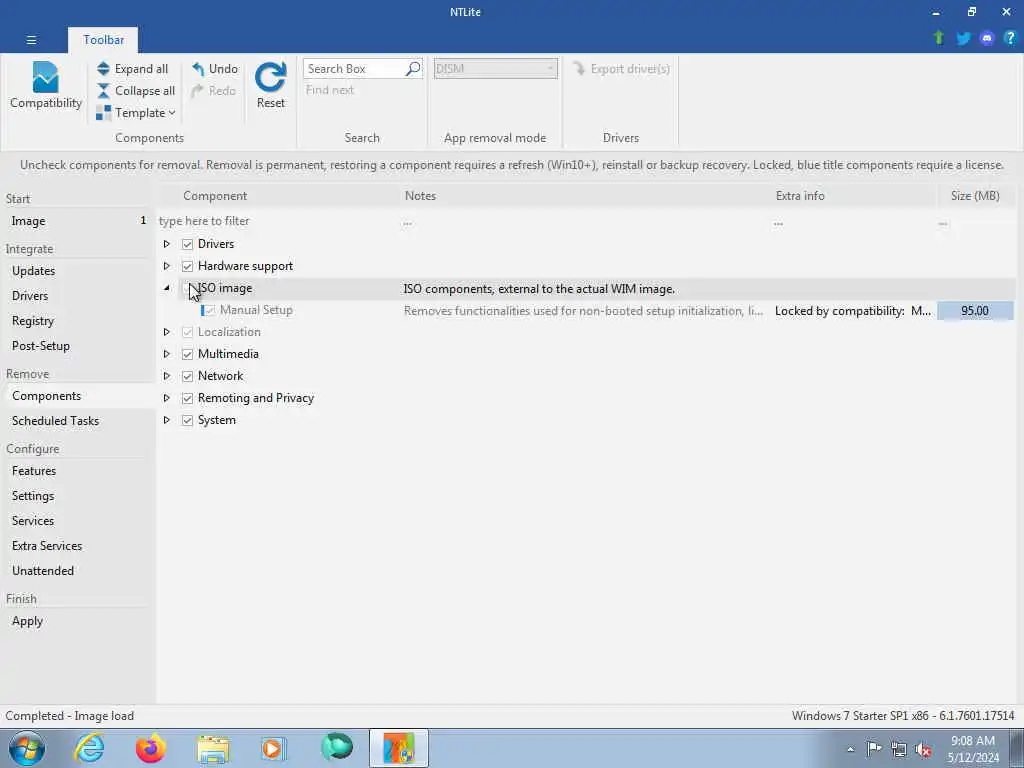Open the Extra Services page
Screen dimensions: 1024x768
[x=78, y=545]
